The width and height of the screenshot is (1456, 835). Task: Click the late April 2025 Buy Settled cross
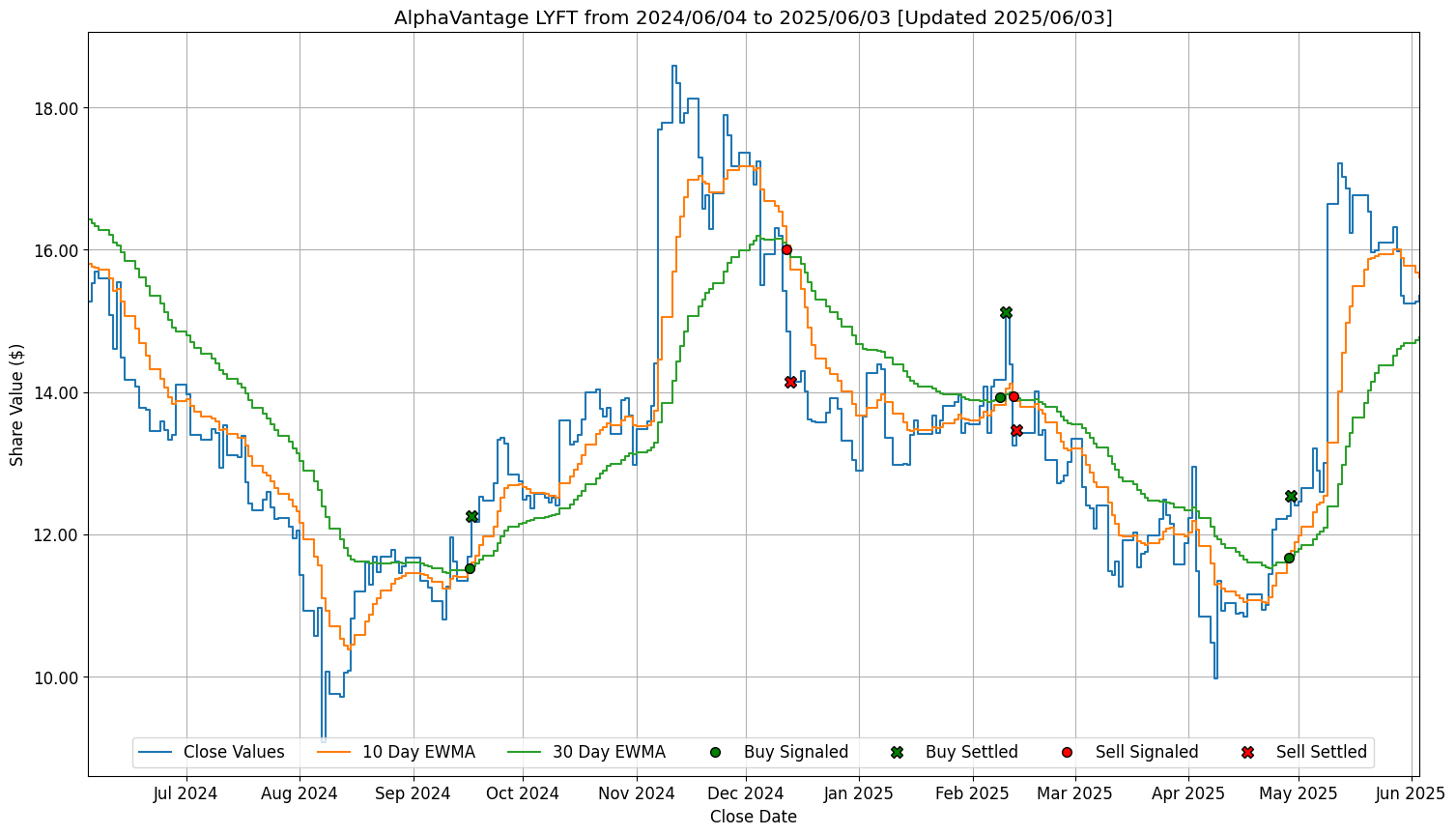1291,496
